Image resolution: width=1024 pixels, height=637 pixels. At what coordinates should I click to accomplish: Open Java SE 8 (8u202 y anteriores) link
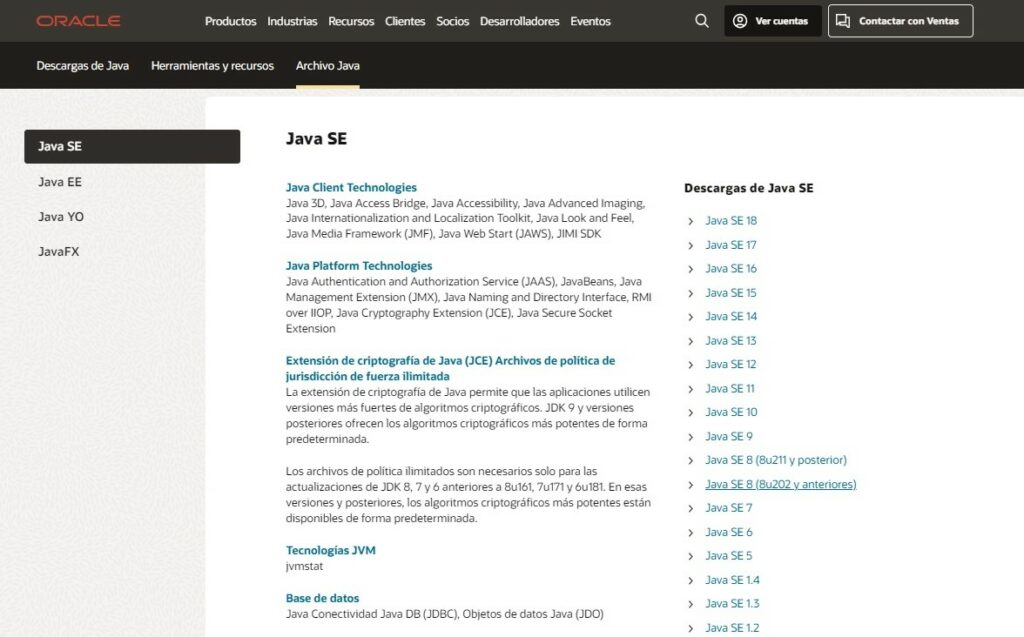[780, 484]
